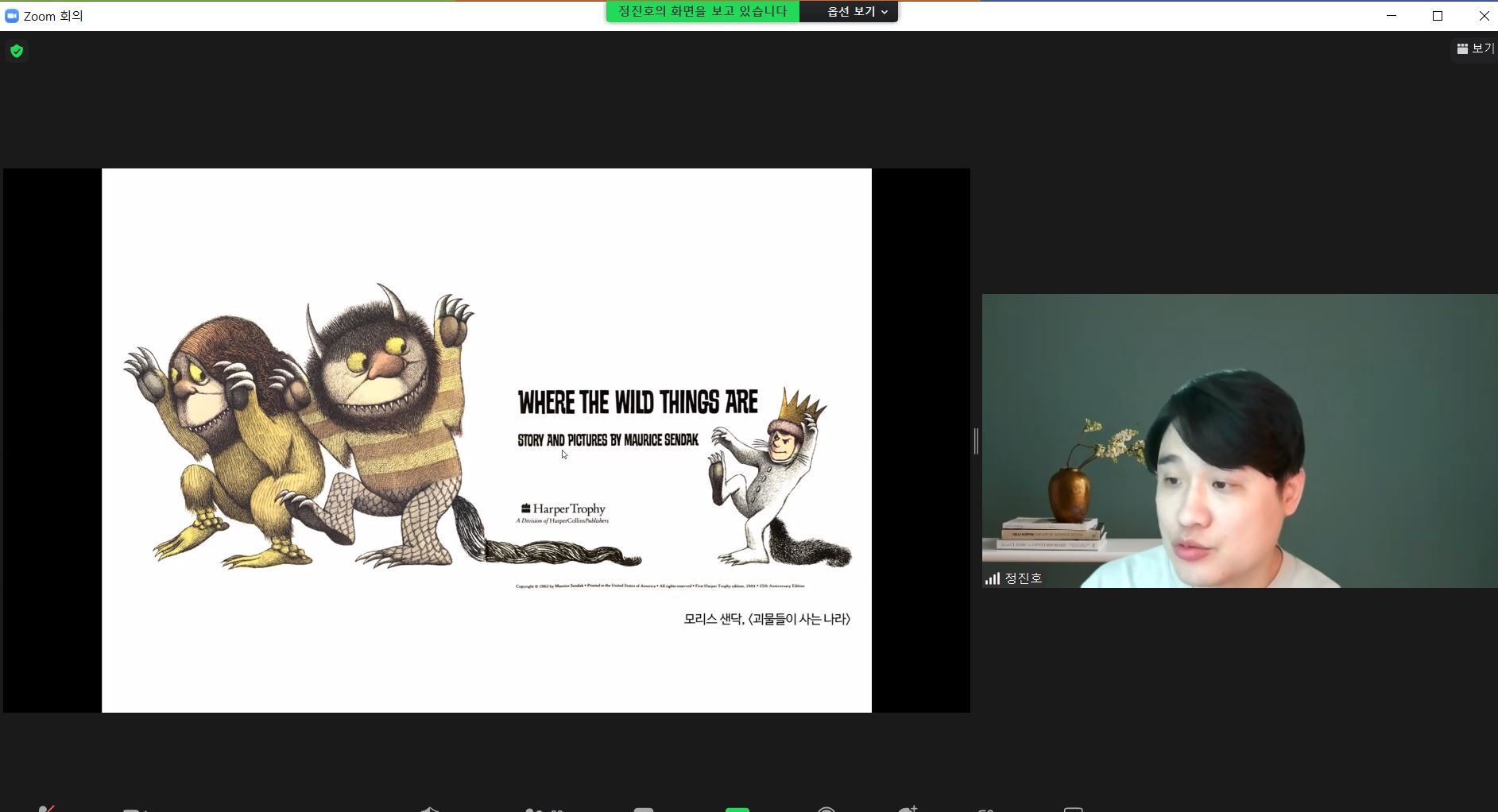The height and width of the screenshot is (812, 1498).
Task: Click the green 정진호의 화면을 보고 있습니다 banner
Action: [x=703, y=11]
